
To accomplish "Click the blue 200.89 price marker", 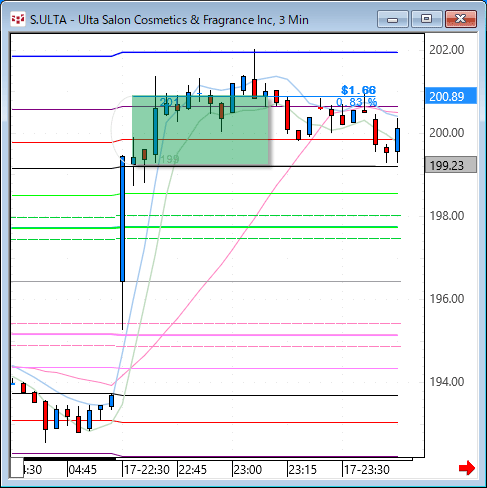I will (451, 96).
